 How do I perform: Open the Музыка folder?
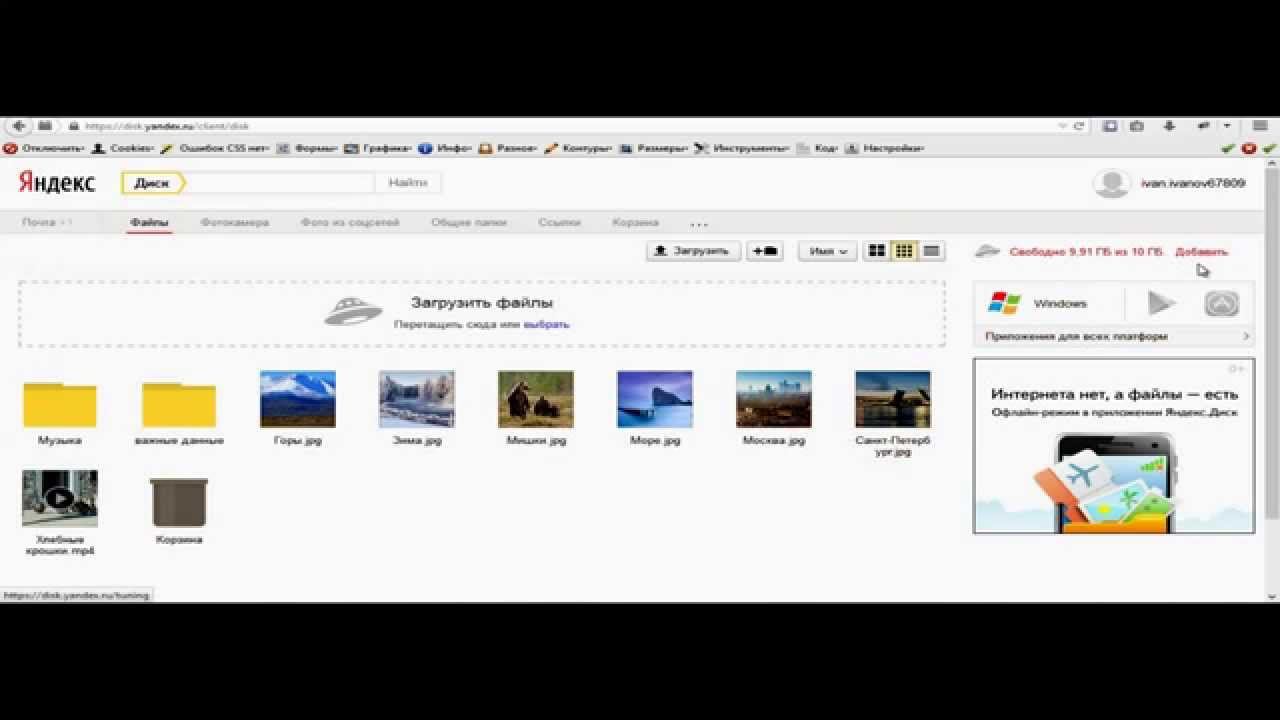(x=60, y=404)
